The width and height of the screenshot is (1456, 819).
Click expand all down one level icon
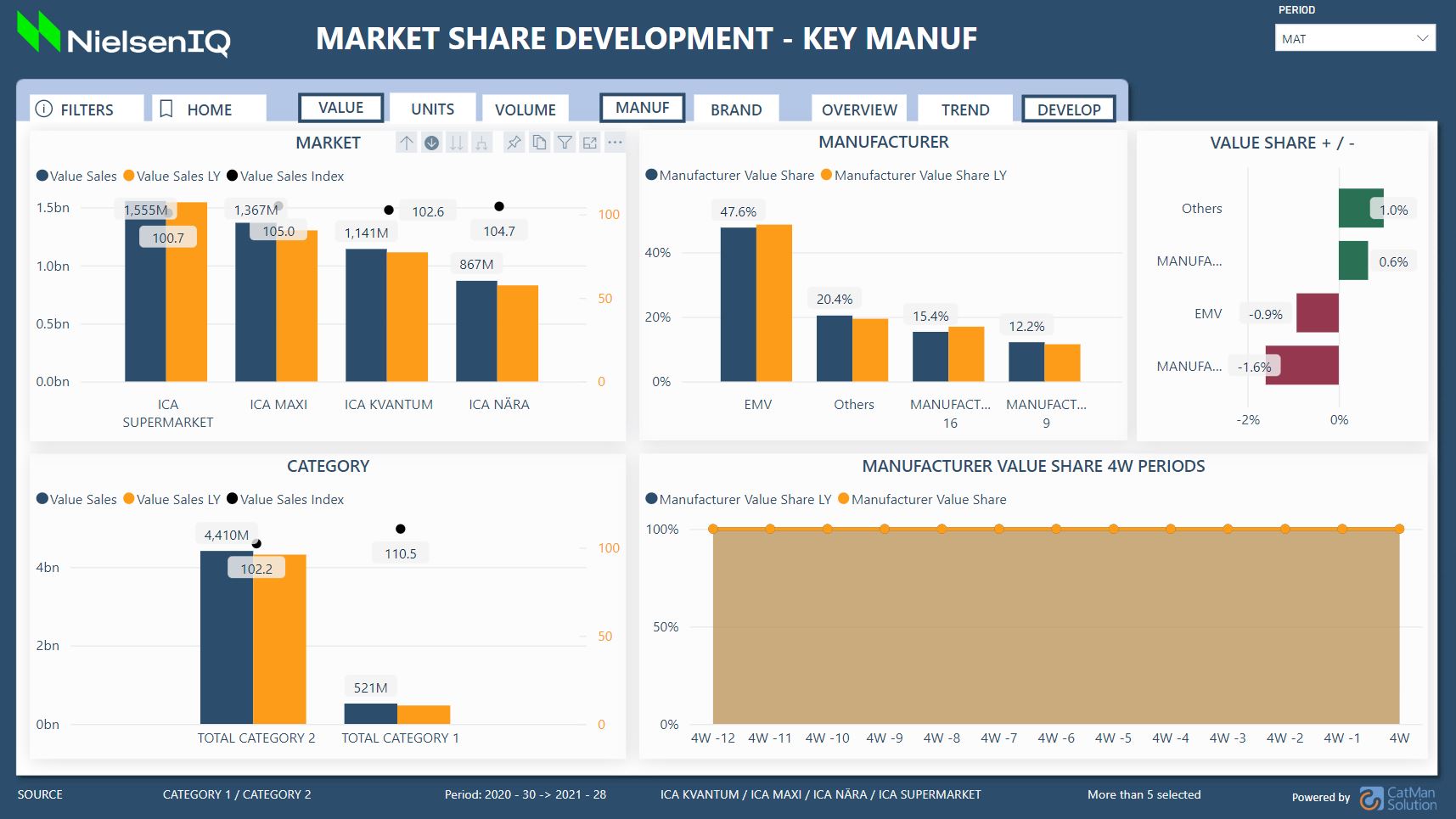coord(481,143)
